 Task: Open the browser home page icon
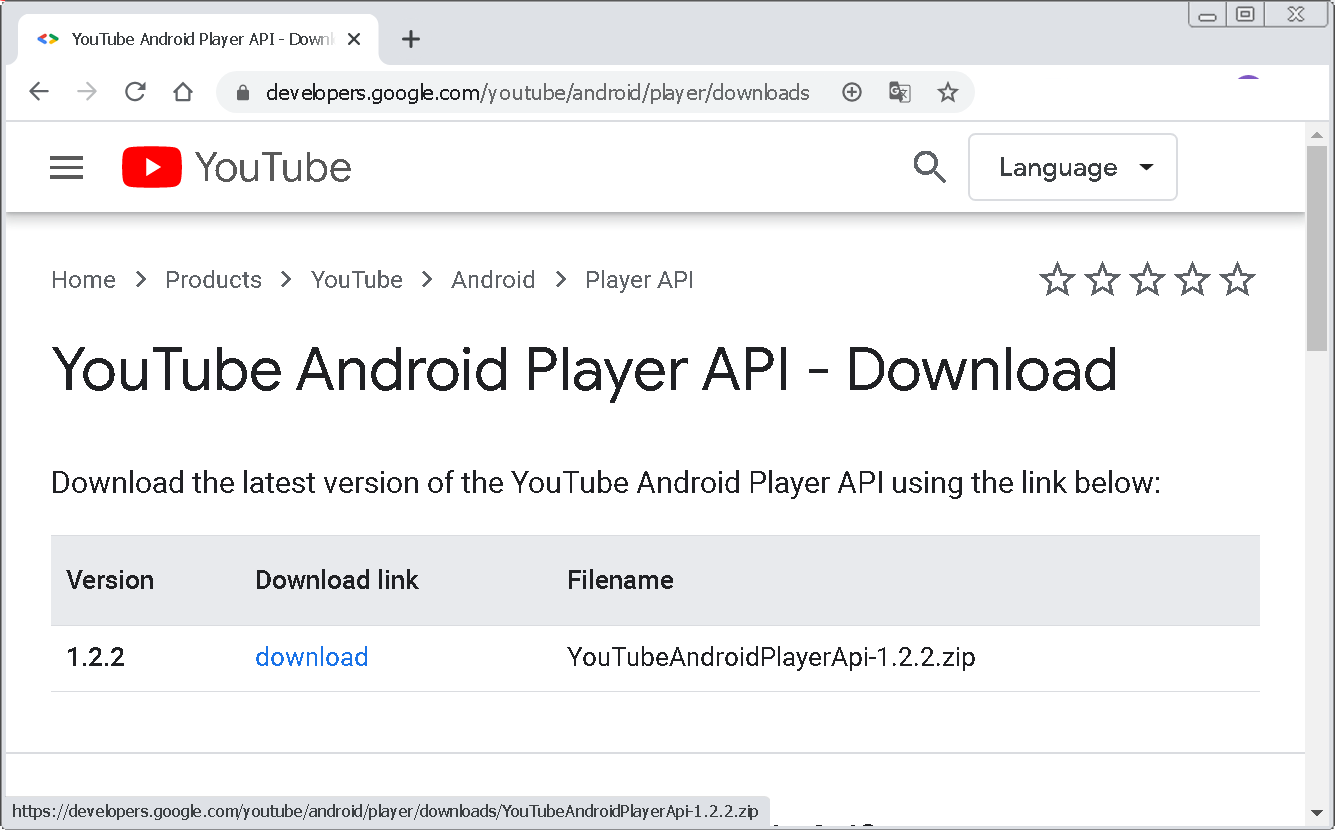[x=183, y=92]
